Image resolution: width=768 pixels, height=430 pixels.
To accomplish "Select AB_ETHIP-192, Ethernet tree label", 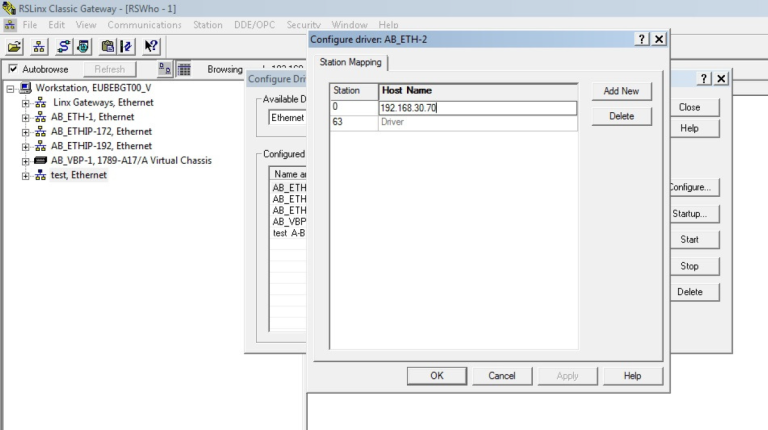I will (x=101, y=146).
